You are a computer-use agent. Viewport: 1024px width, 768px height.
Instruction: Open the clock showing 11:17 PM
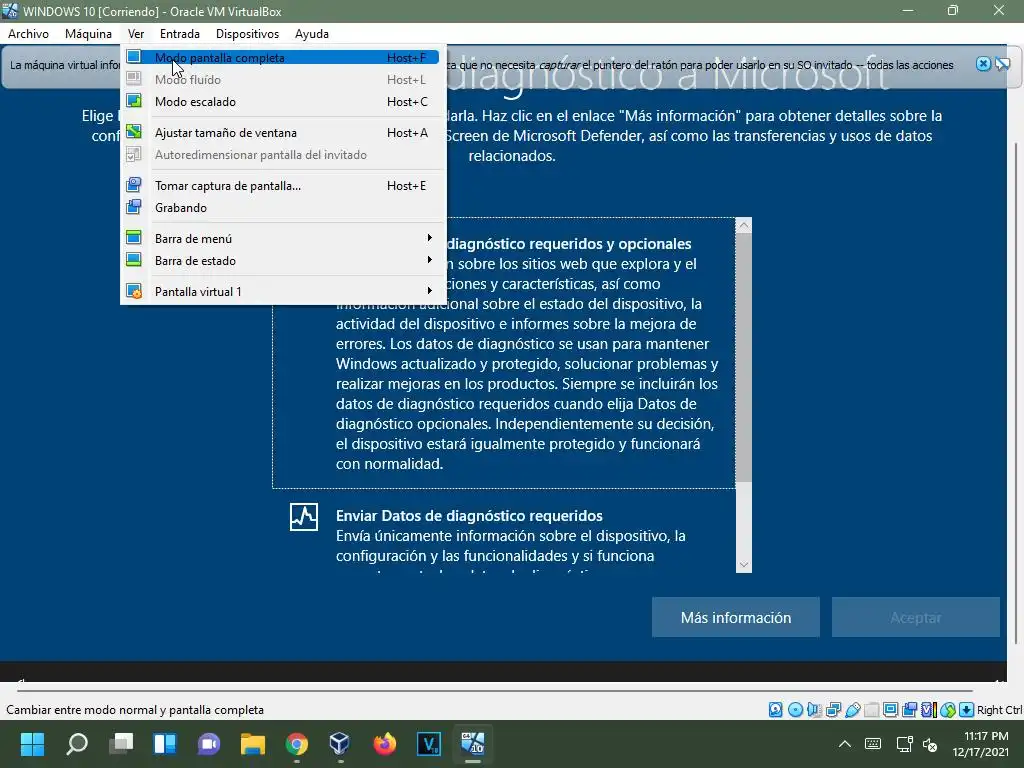[980, 744]
